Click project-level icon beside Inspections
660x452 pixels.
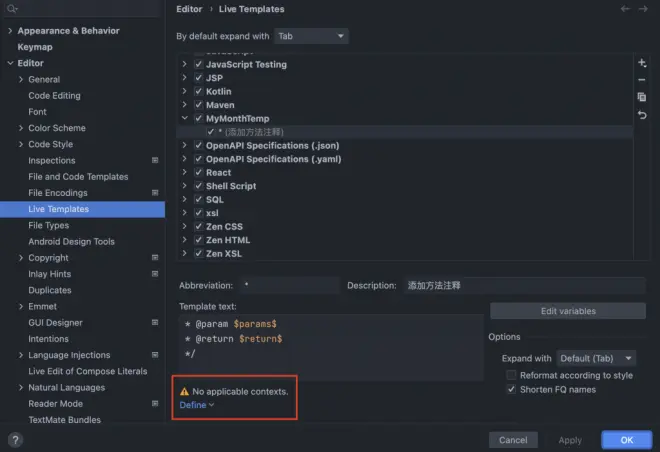[x=155, y=160]
